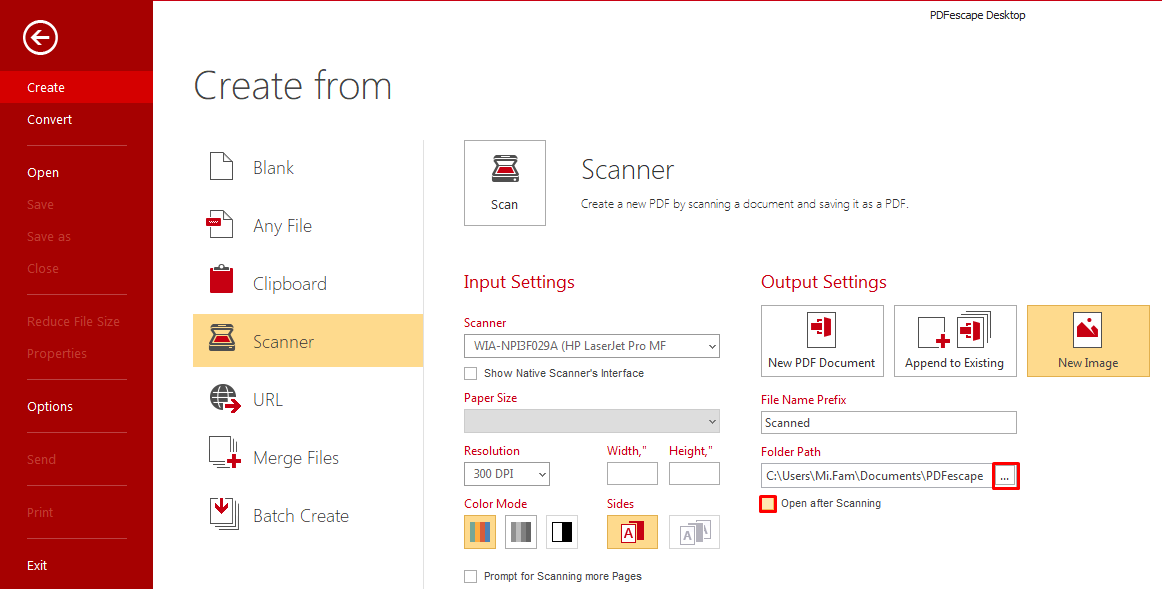Select the URL globe icon
This screenshot has width=1162, height=589.
click(225, 399)
